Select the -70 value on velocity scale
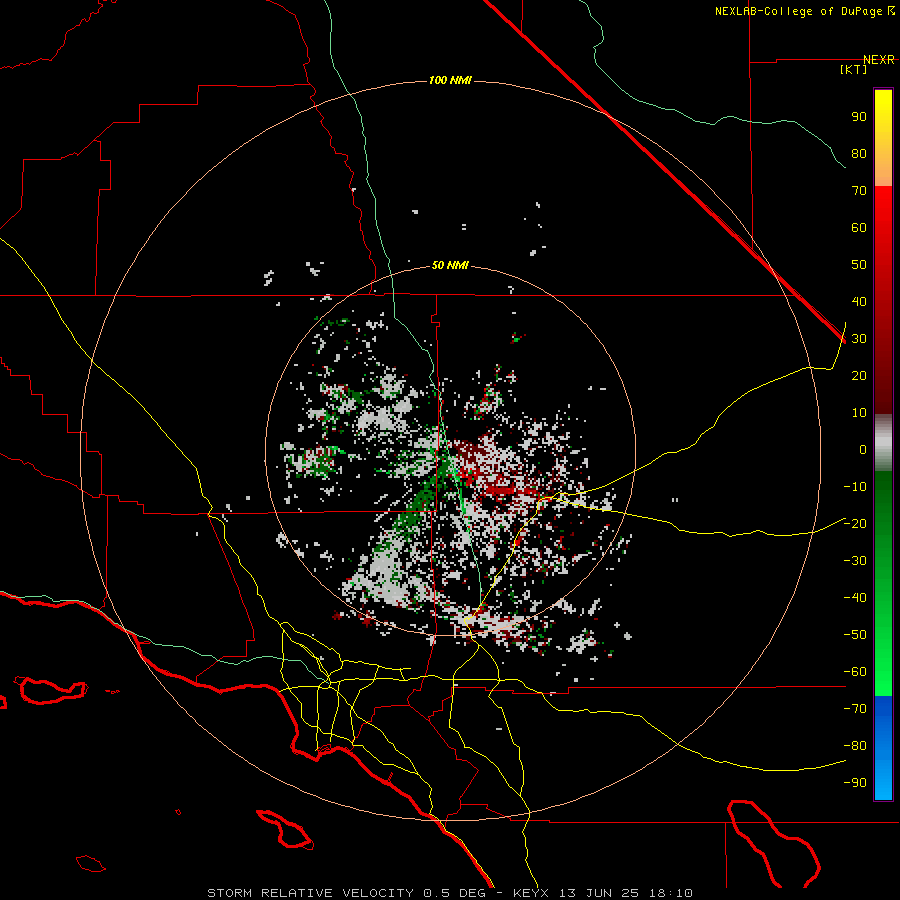This screenshot has width=900, height=900. pyautogui.click(x=855, y=709)
